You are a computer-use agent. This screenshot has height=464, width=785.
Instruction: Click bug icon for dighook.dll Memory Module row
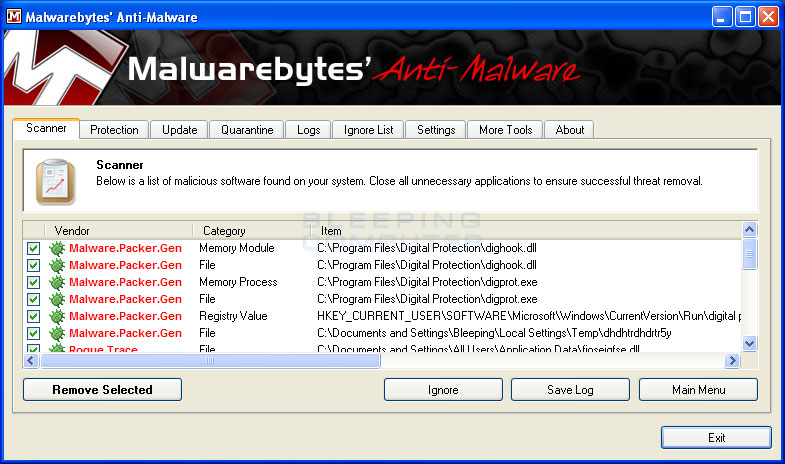click(x=57, y=248)
